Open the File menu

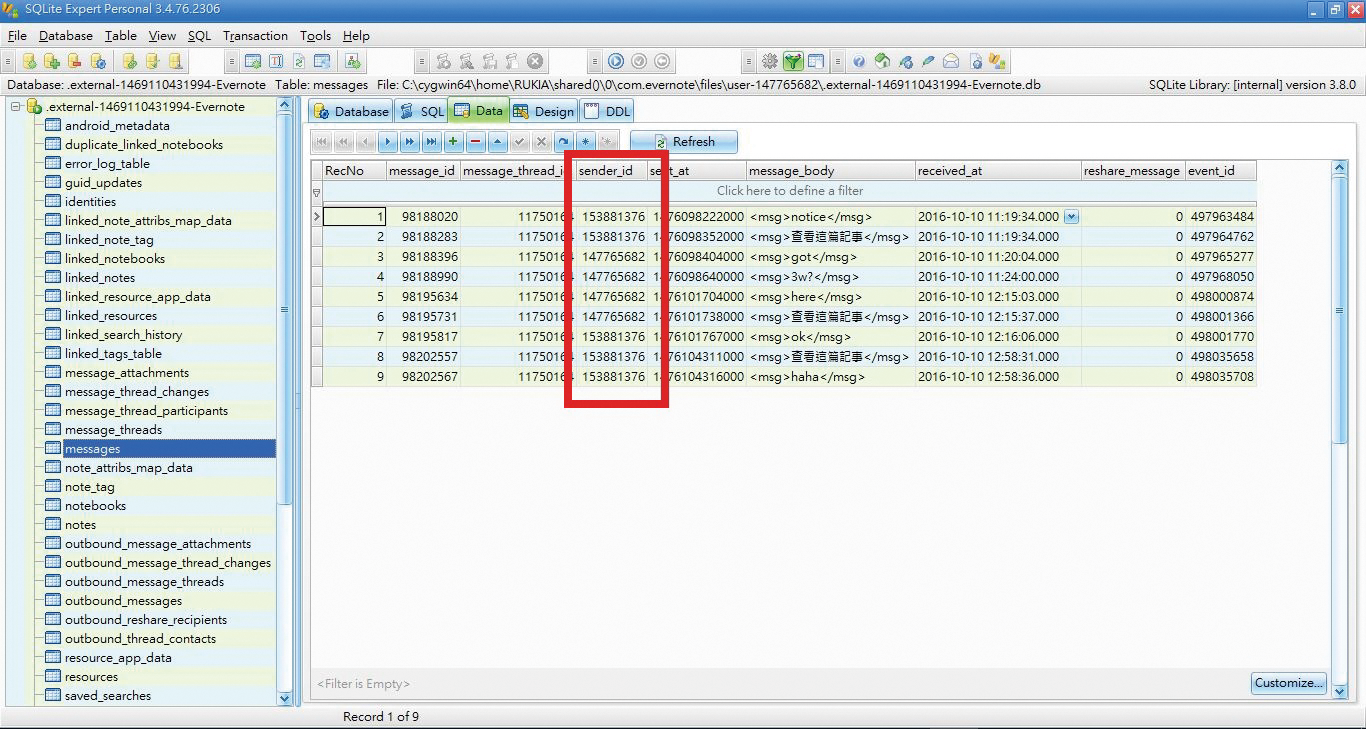(x=17, y=35)
